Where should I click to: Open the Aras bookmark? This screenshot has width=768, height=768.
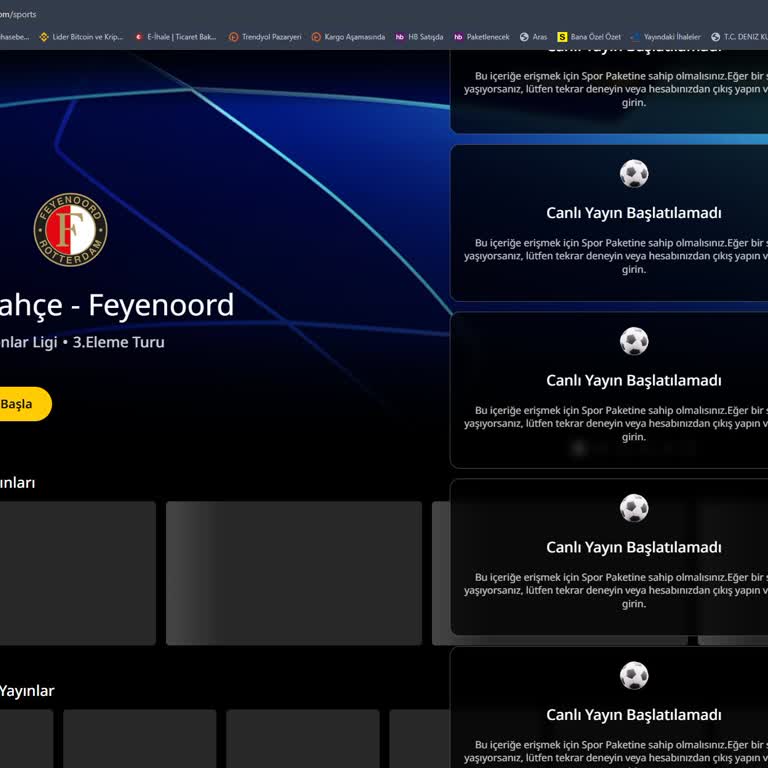(534, 37)
